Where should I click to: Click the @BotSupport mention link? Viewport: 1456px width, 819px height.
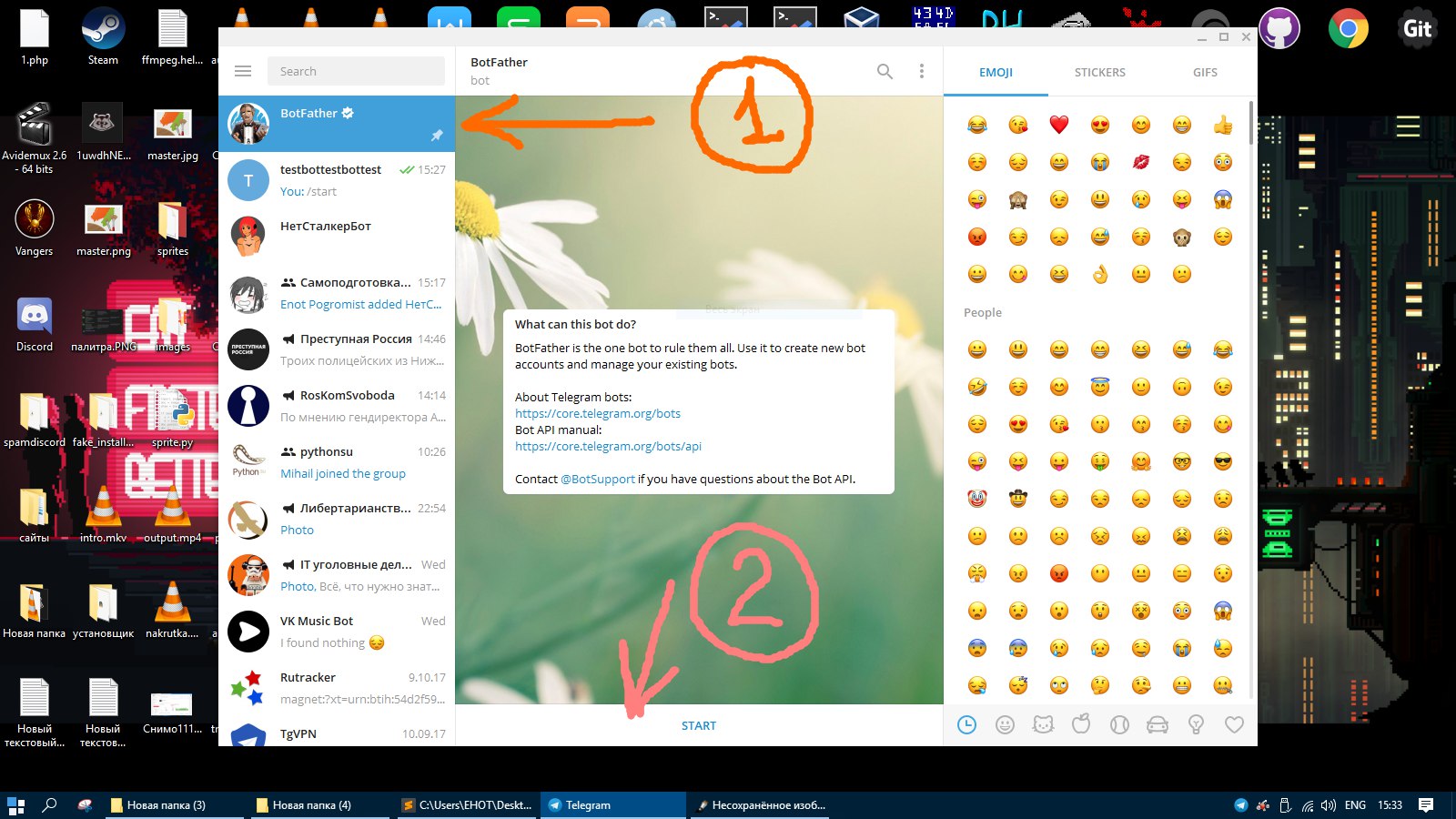598,479
